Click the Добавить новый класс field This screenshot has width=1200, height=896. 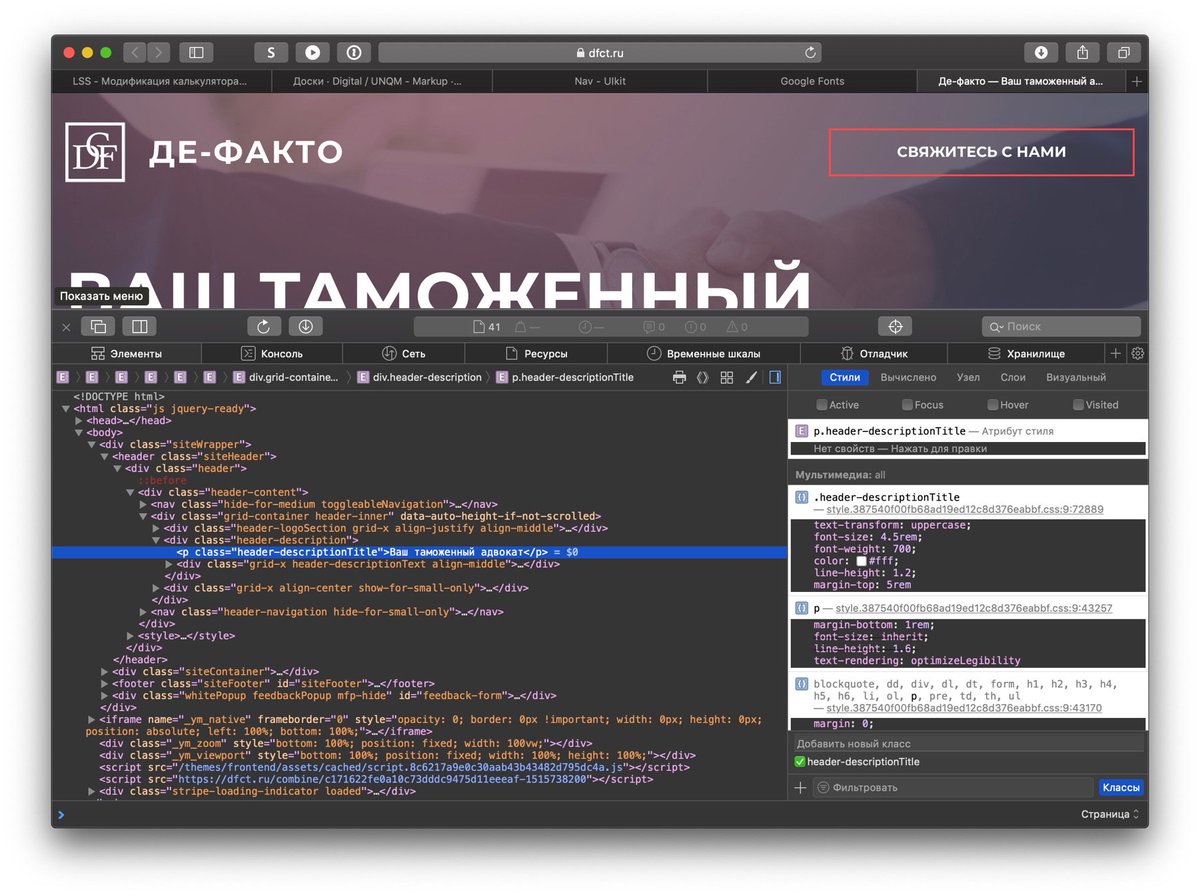(968, 744)
